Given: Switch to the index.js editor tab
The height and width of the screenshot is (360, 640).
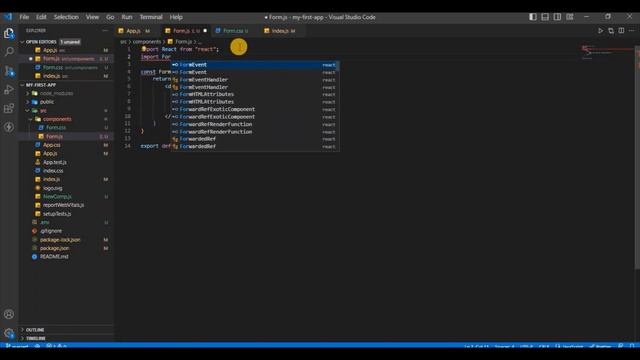Looking at the screenshot, I should 282,31.
